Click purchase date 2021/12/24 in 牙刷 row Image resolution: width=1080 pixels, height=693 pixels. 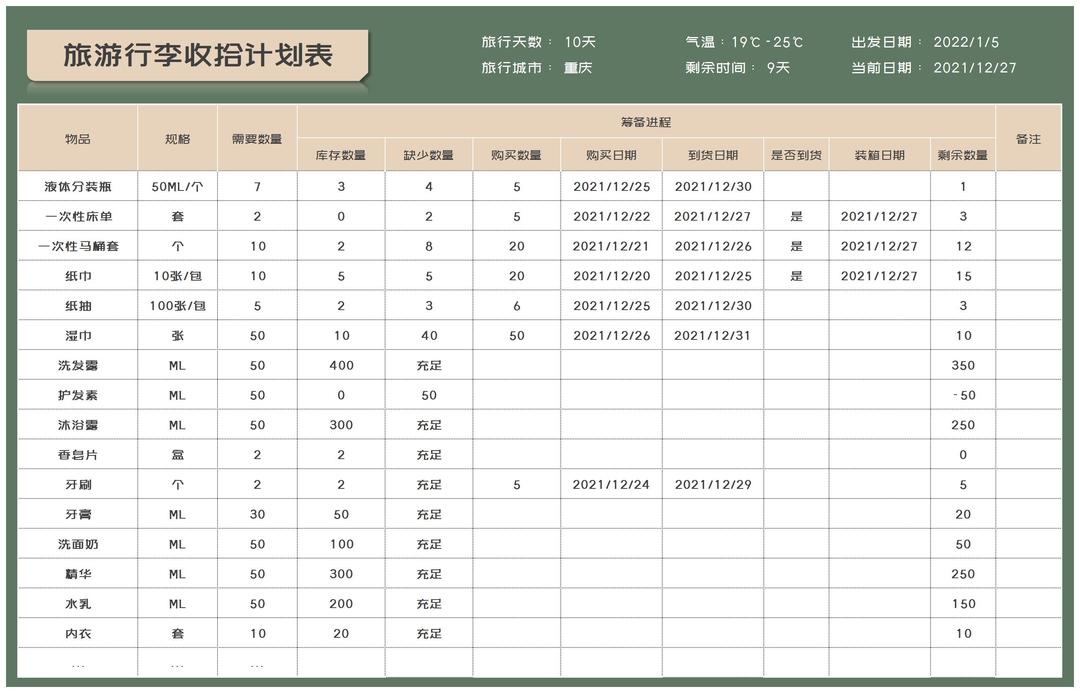[611, 484]
